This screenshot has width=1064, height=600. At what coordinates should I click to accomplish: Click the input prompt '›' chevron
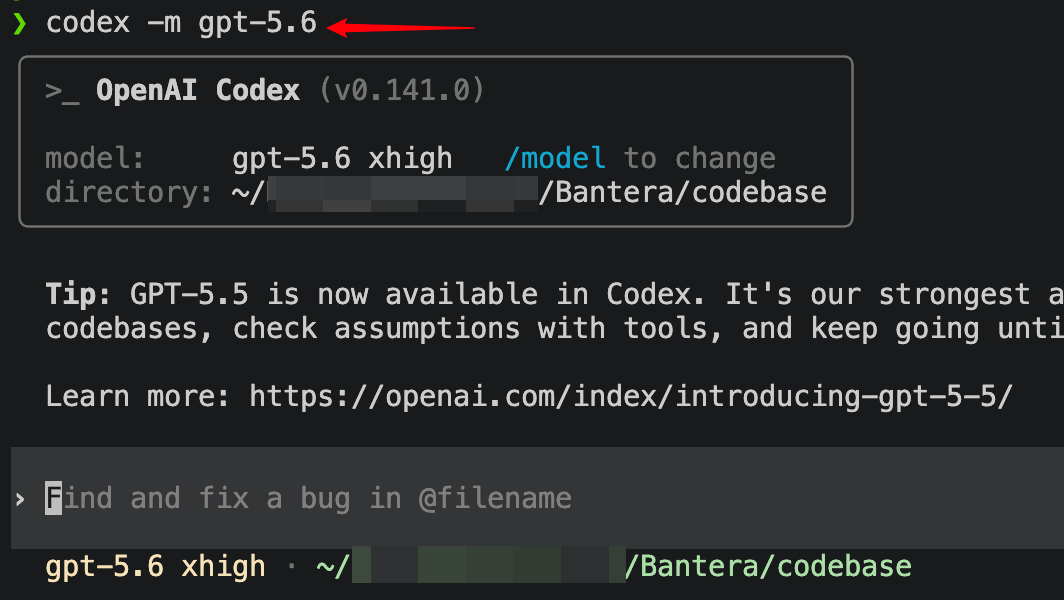20,500
